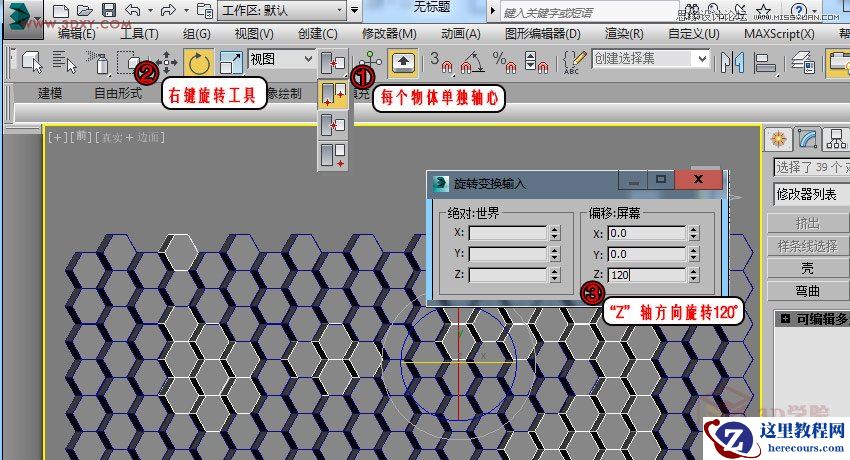The width and height of the screenshot is (850, 460).
Task: Choose the Select Object tool
Action: coord(33,63)
